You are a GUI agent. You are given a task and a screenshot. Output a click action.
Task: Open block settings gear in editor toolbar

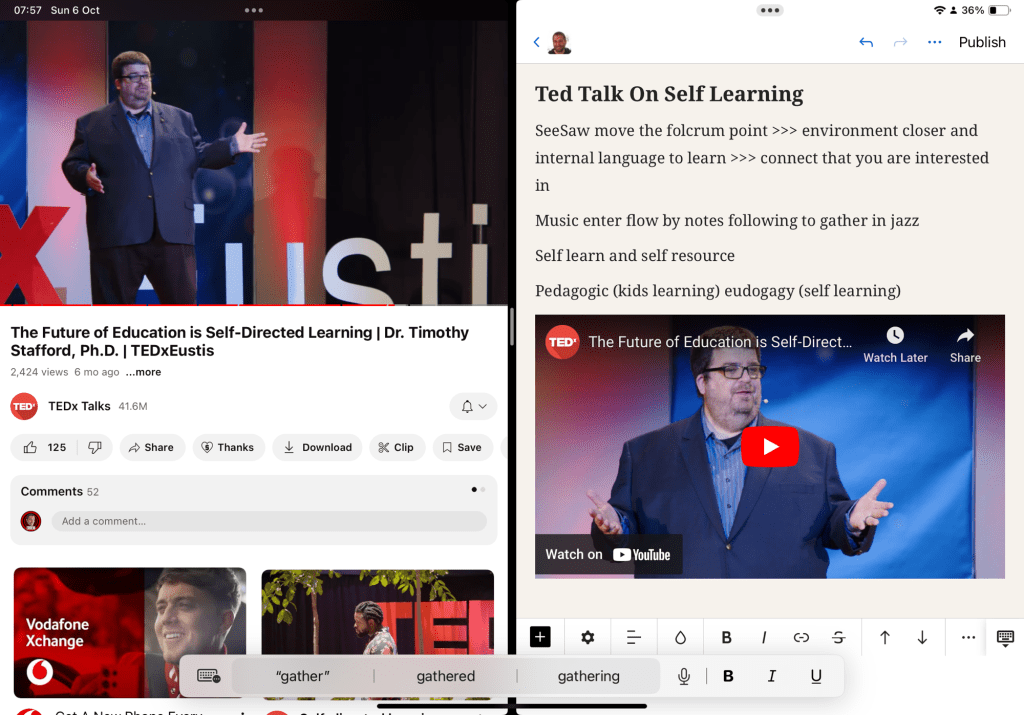click(588, 637)
